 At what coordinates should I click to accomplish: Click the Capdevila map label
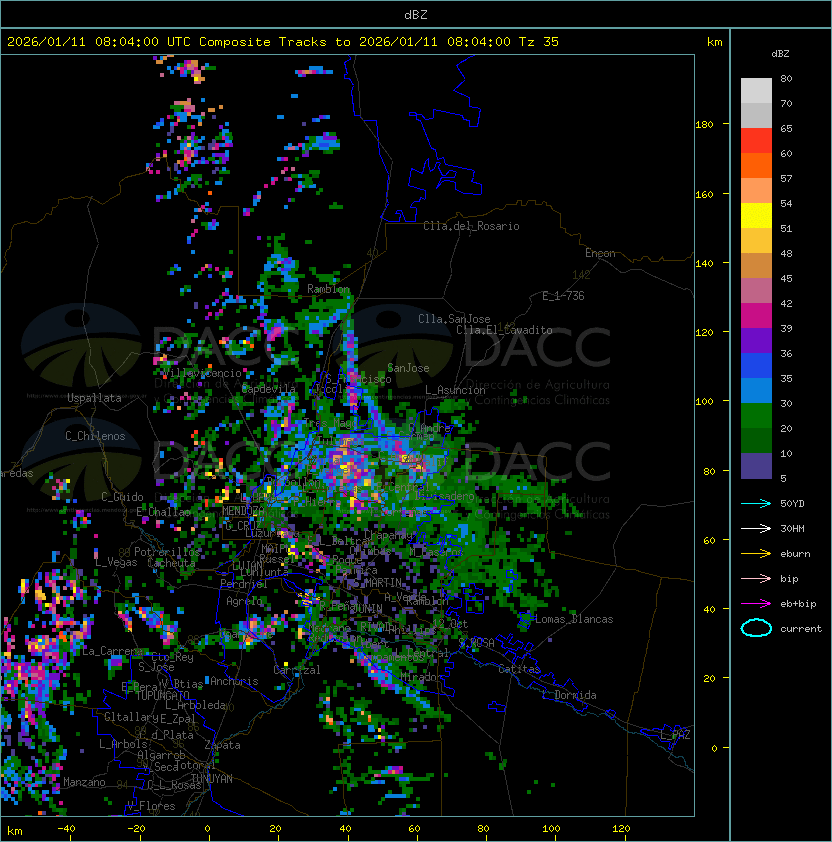269,389
